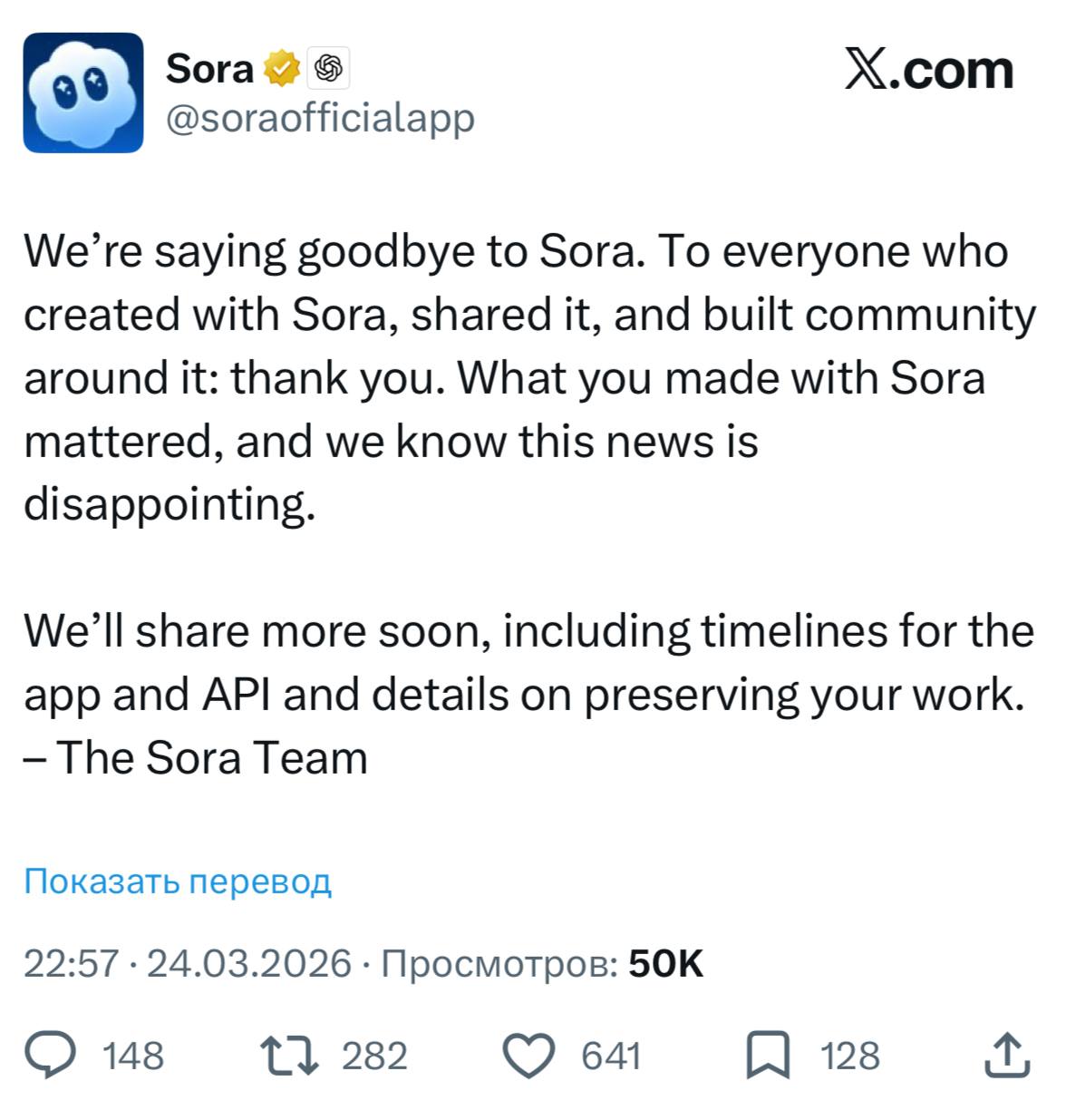The height and width of the screenshot is (1120, 1066).
Task: Click the Sora profile avatar
Action: (x=83, y=92)
